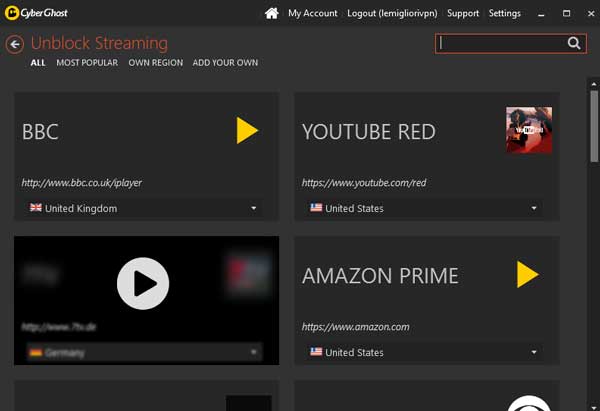This screenshot has height=411, width=600.
Task: Open My Account
Action: (x=313, y=13)
